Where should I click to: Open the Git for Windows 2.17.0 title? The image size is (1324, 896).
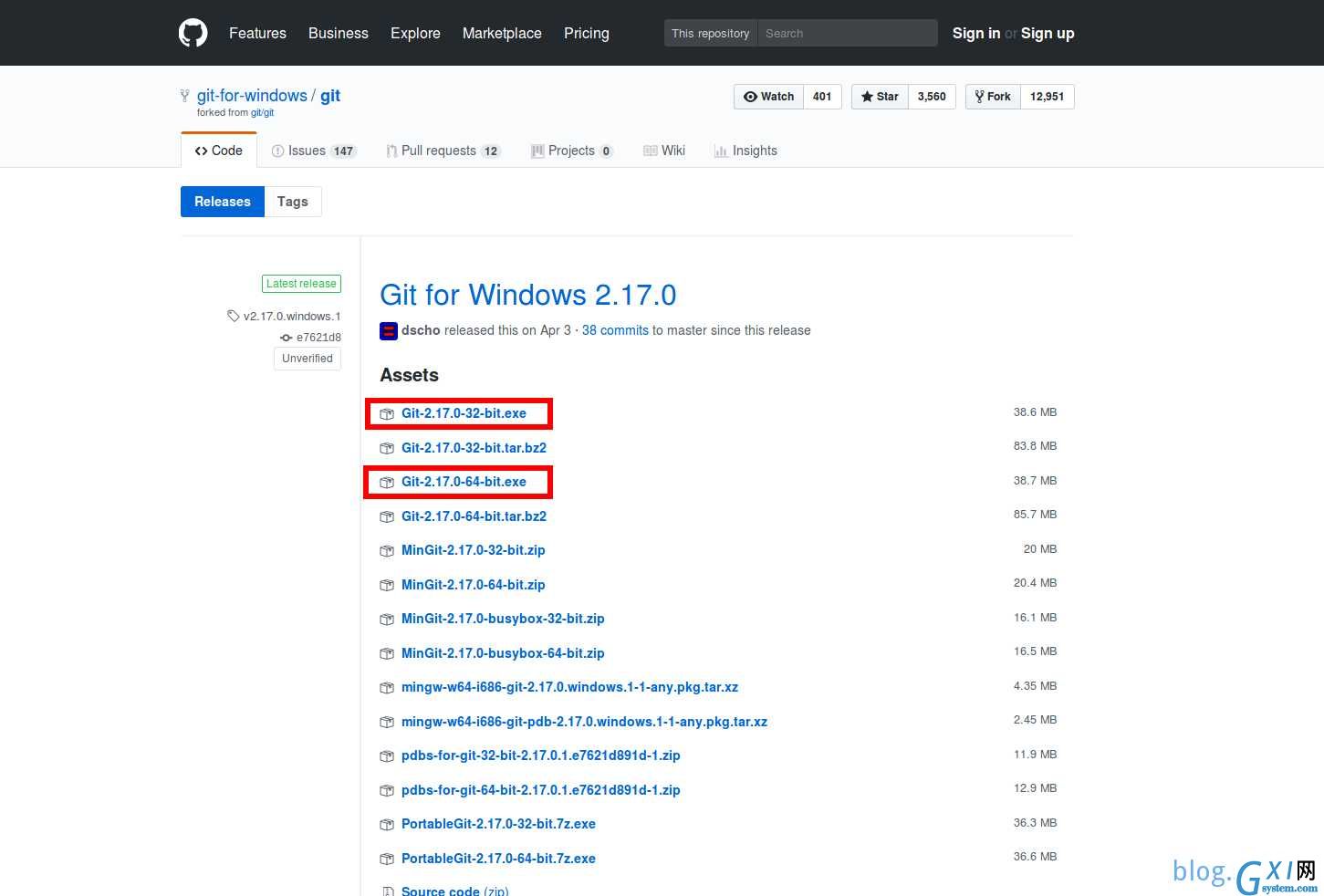pos(528,295)
